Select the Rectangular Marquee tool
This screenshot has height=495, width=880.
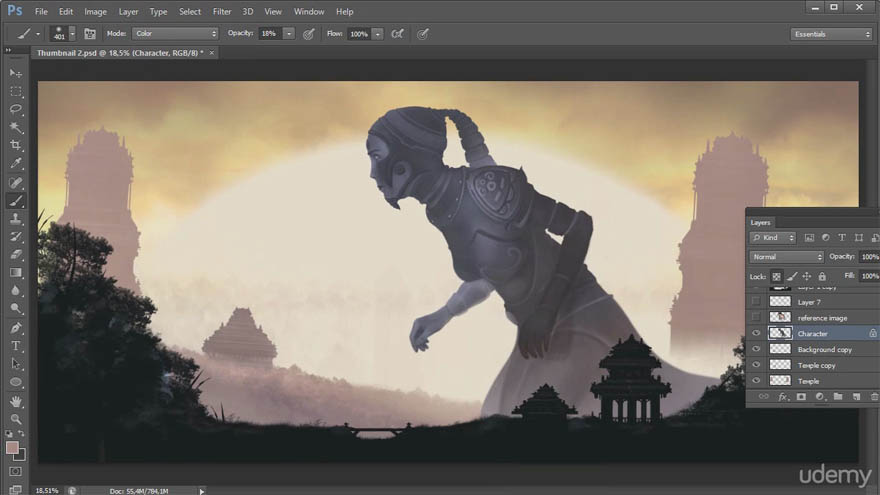pos(16,91)
